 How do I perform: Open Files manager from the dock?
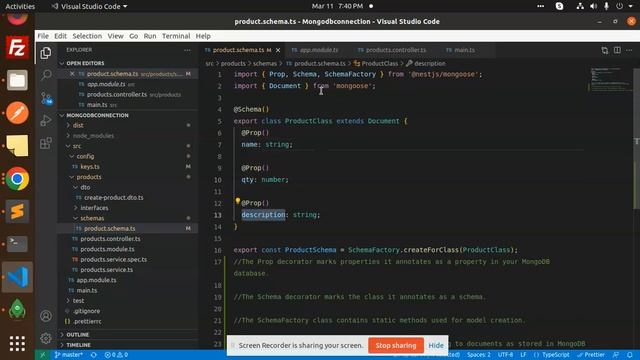tap(17, 80)
